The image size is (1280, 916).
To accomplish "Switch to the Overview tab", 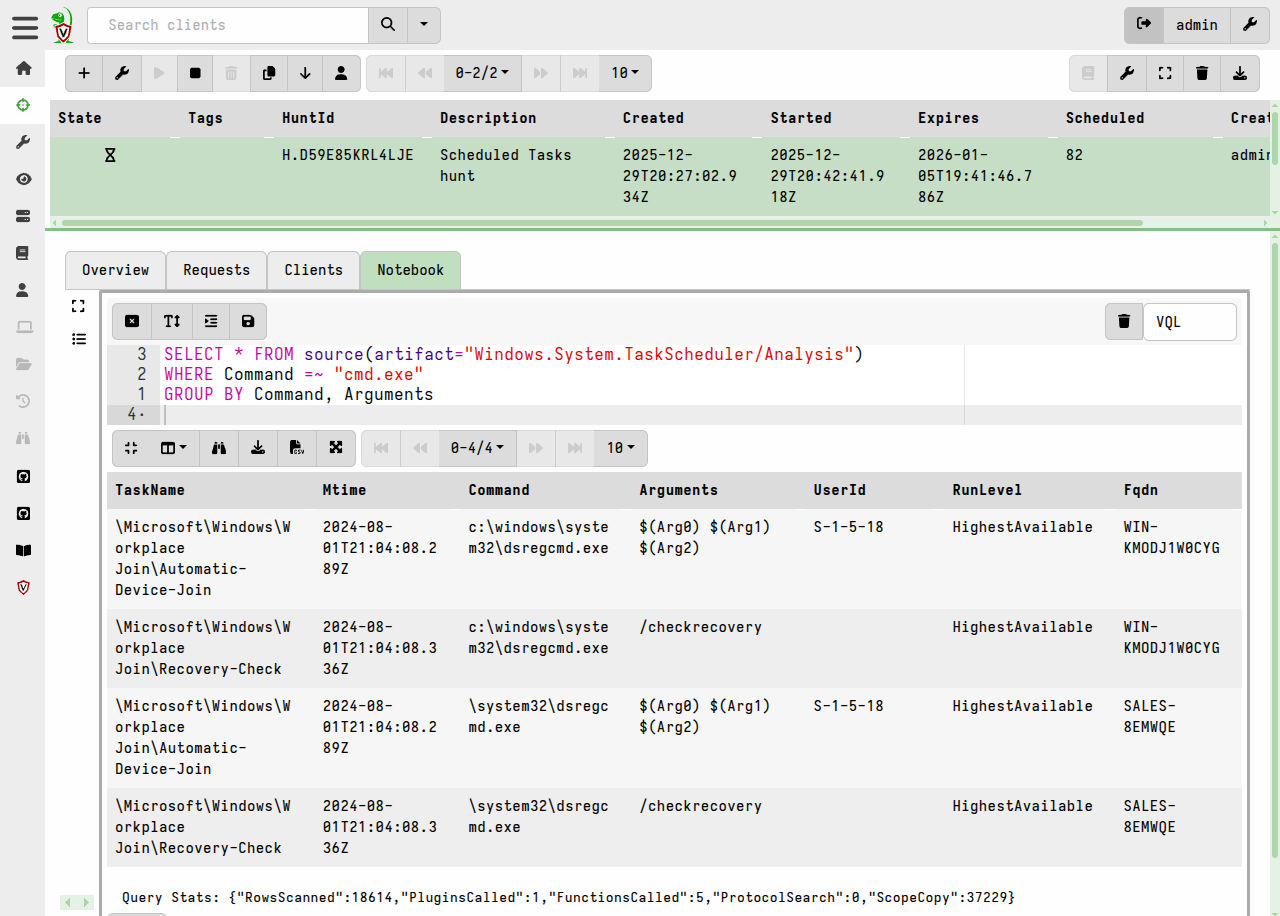I will click(115, 270).
